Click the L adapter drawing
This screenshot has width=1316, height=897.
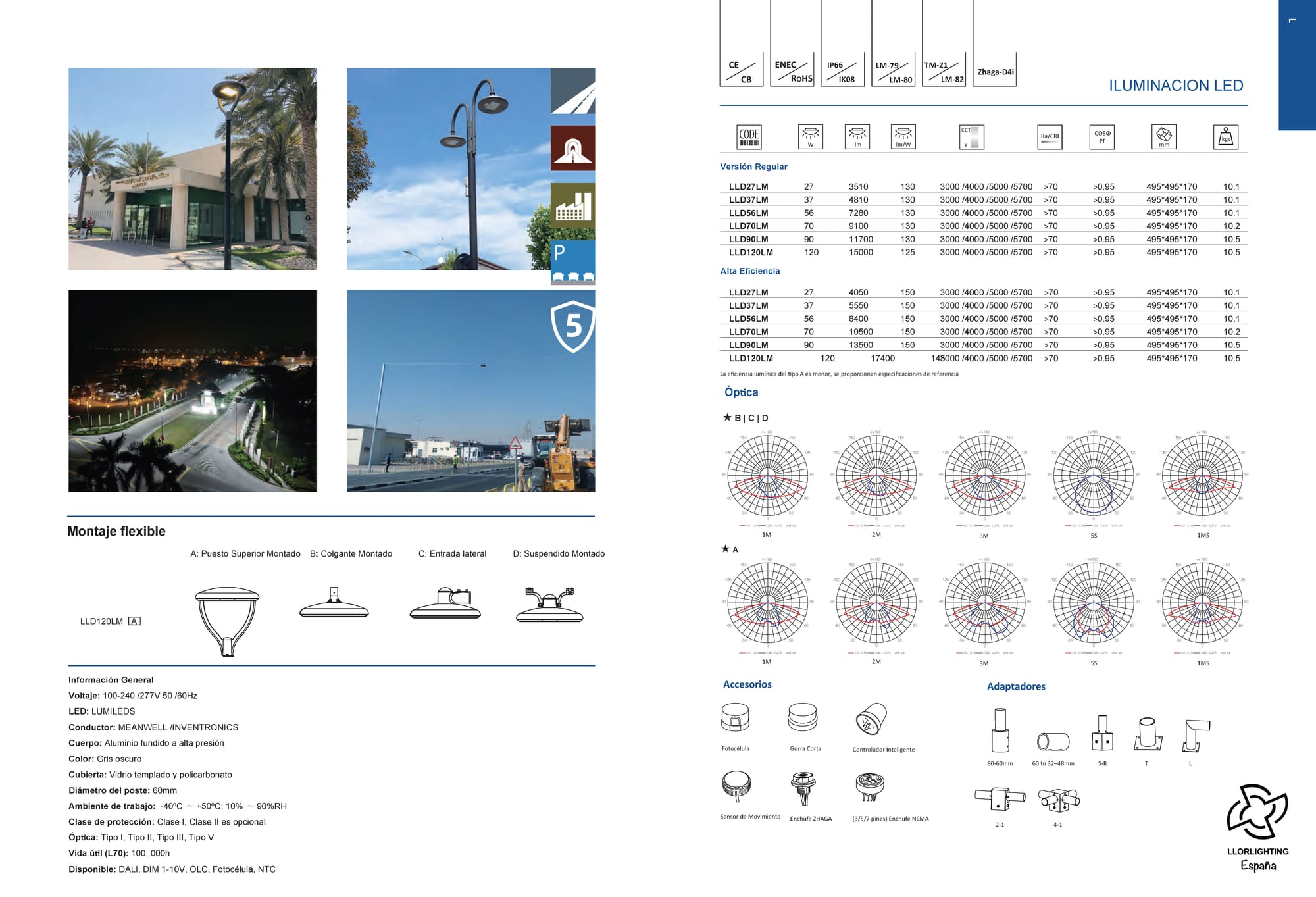tap(1196, 736)
